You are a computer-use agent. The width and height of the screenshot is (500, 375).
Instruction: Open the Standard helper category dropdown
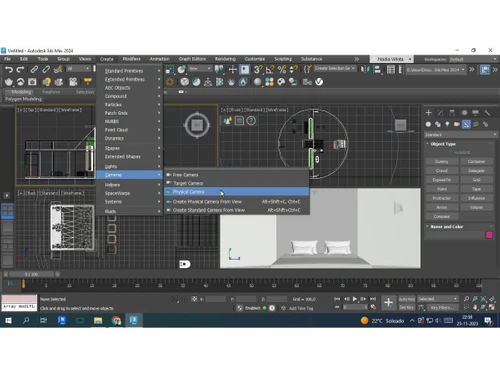[460, 135]
